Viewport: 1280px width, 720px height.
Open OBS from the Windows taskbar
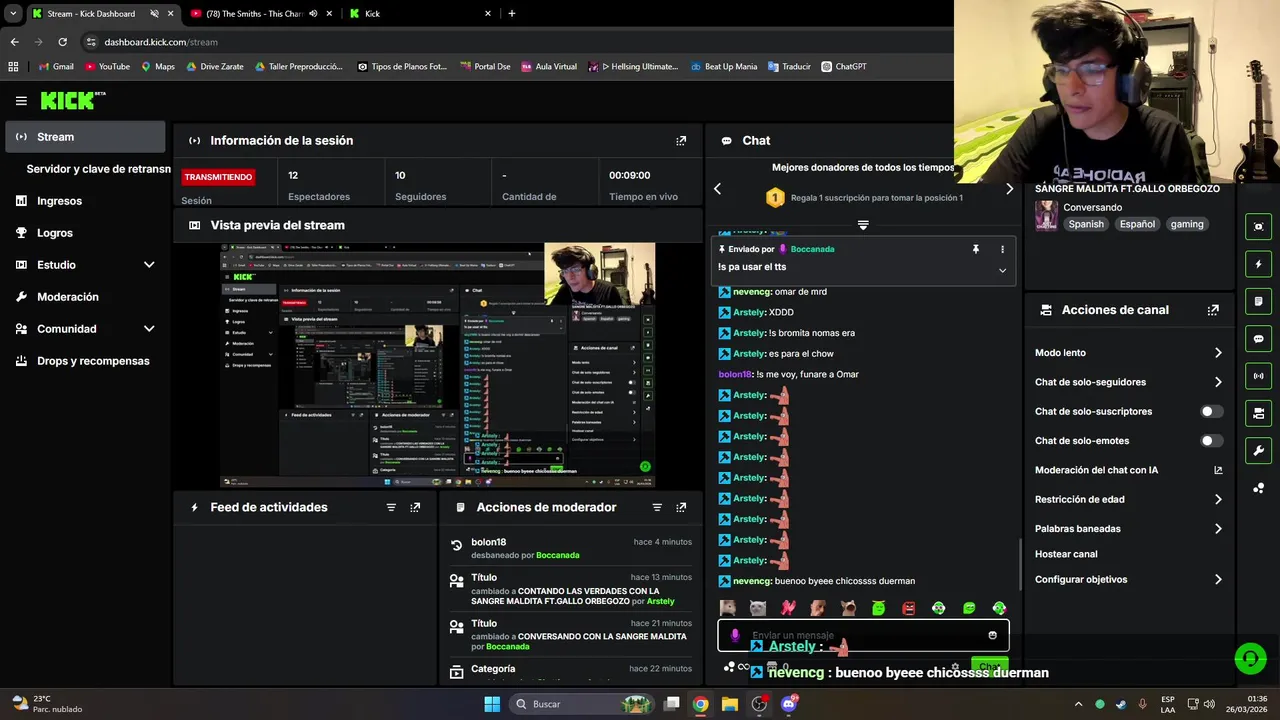[x=759, y=704]
